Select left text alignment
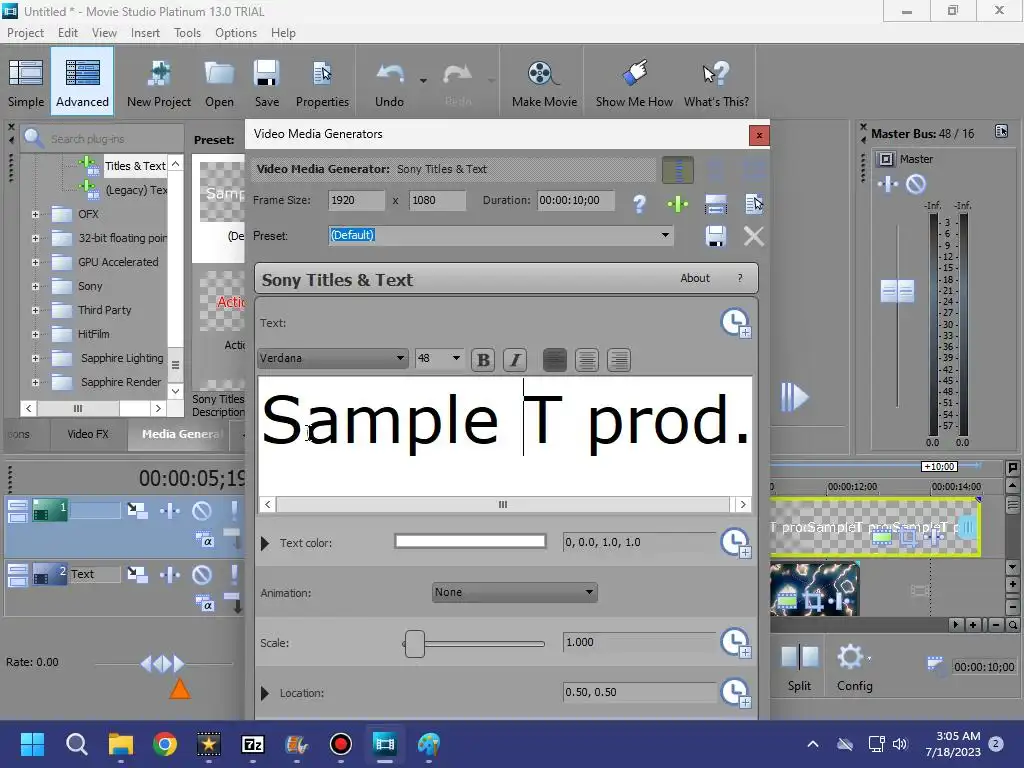This screenshot has width=1024, height=768. (x=554, y=360)
